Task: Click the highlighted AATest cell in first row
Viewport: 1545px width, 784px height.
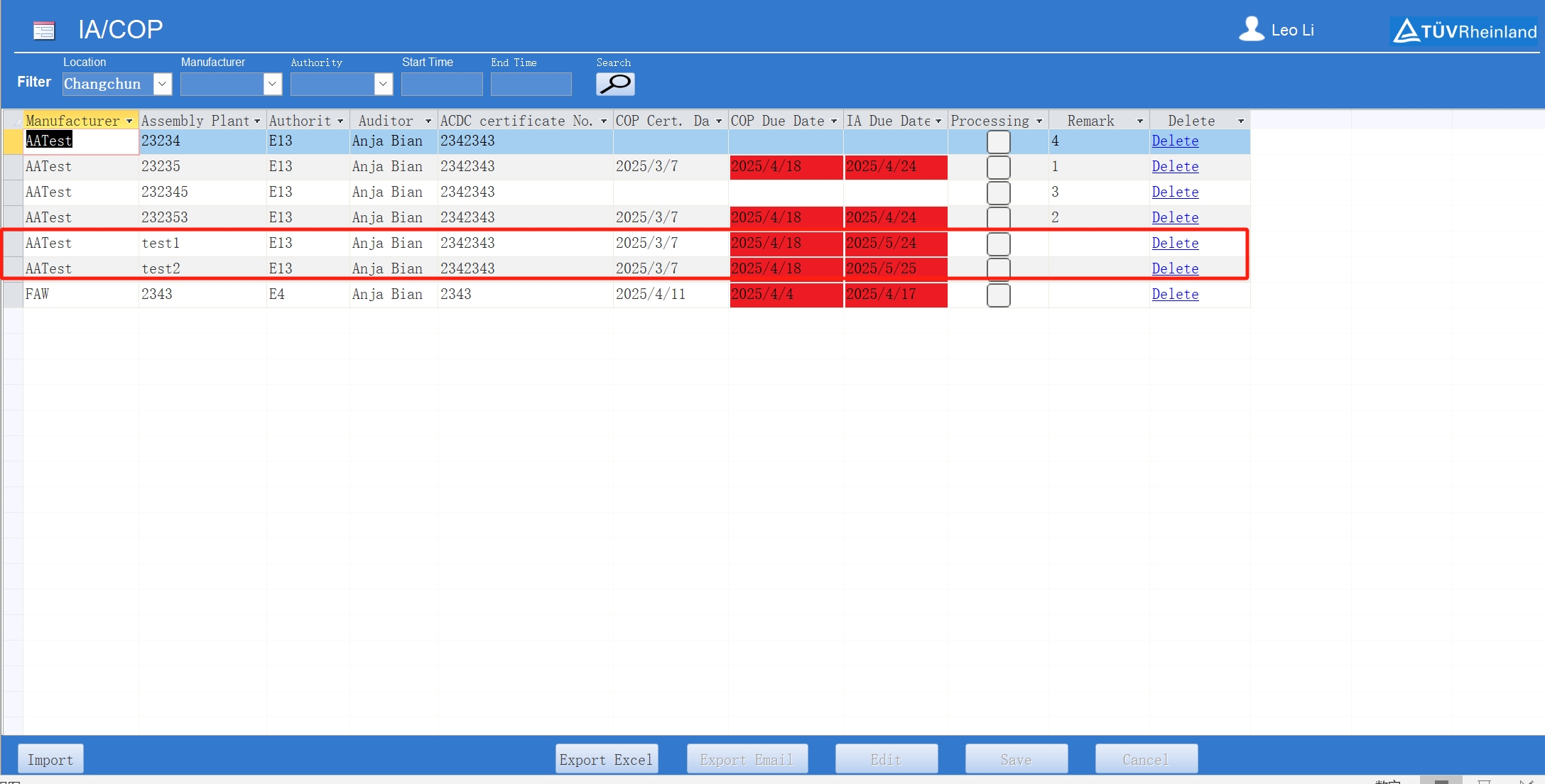Action: 81,141
